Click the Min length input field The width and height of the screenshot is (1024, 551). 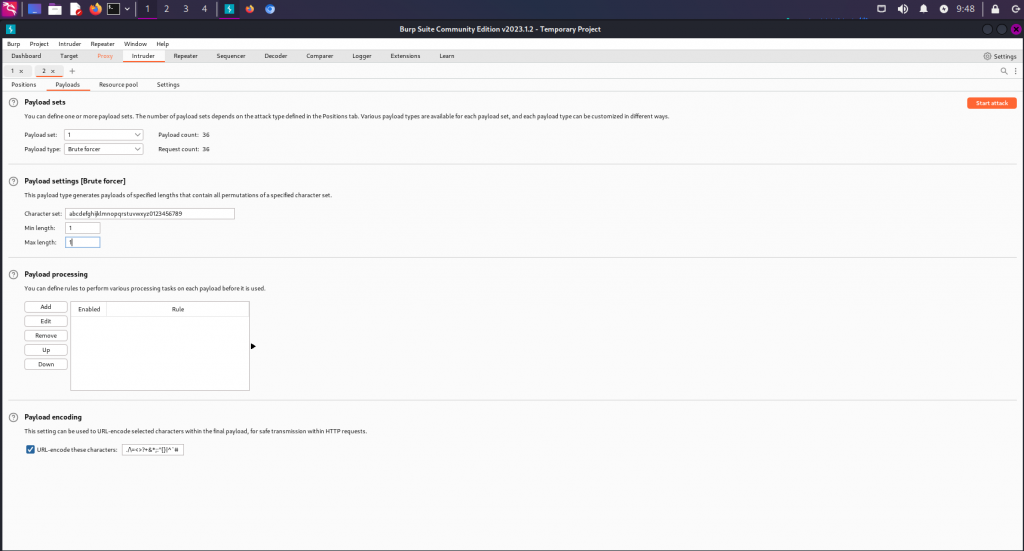click(x=83, y=228)
